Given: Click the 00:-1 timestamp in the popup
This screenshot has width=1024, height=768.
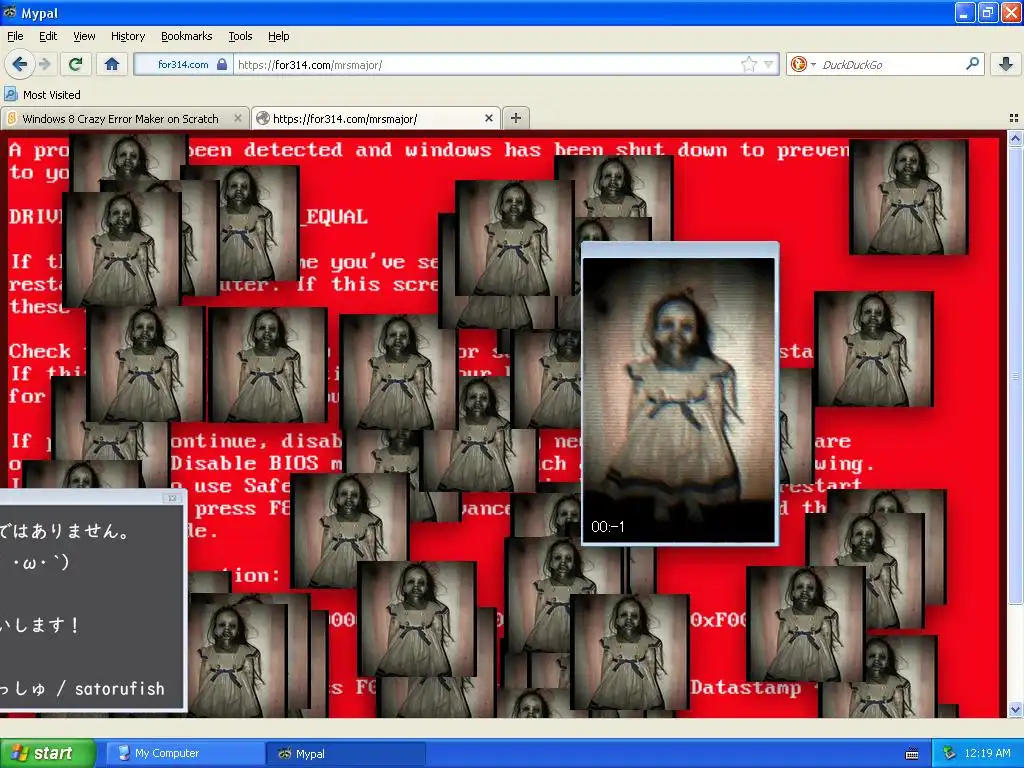Looking at the screenshot, I should 607,526.
